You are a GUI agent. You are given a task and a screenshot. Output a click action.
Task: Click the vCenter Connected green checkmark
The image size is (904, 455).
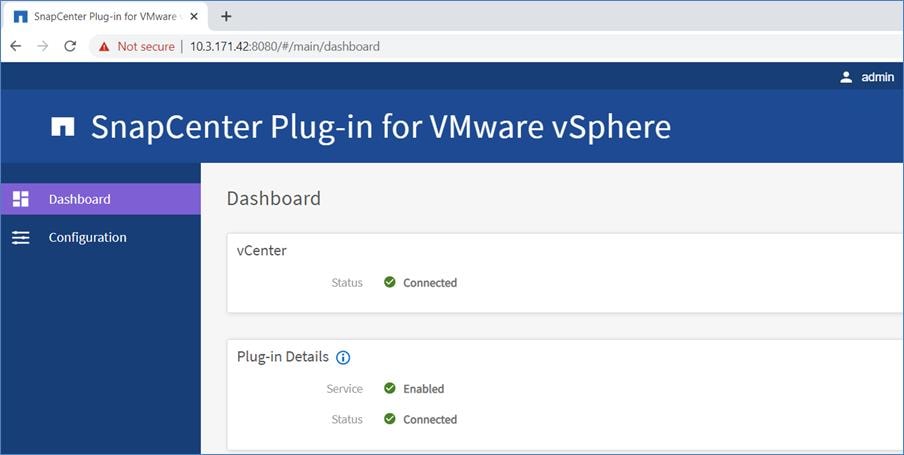click(390, 282)
